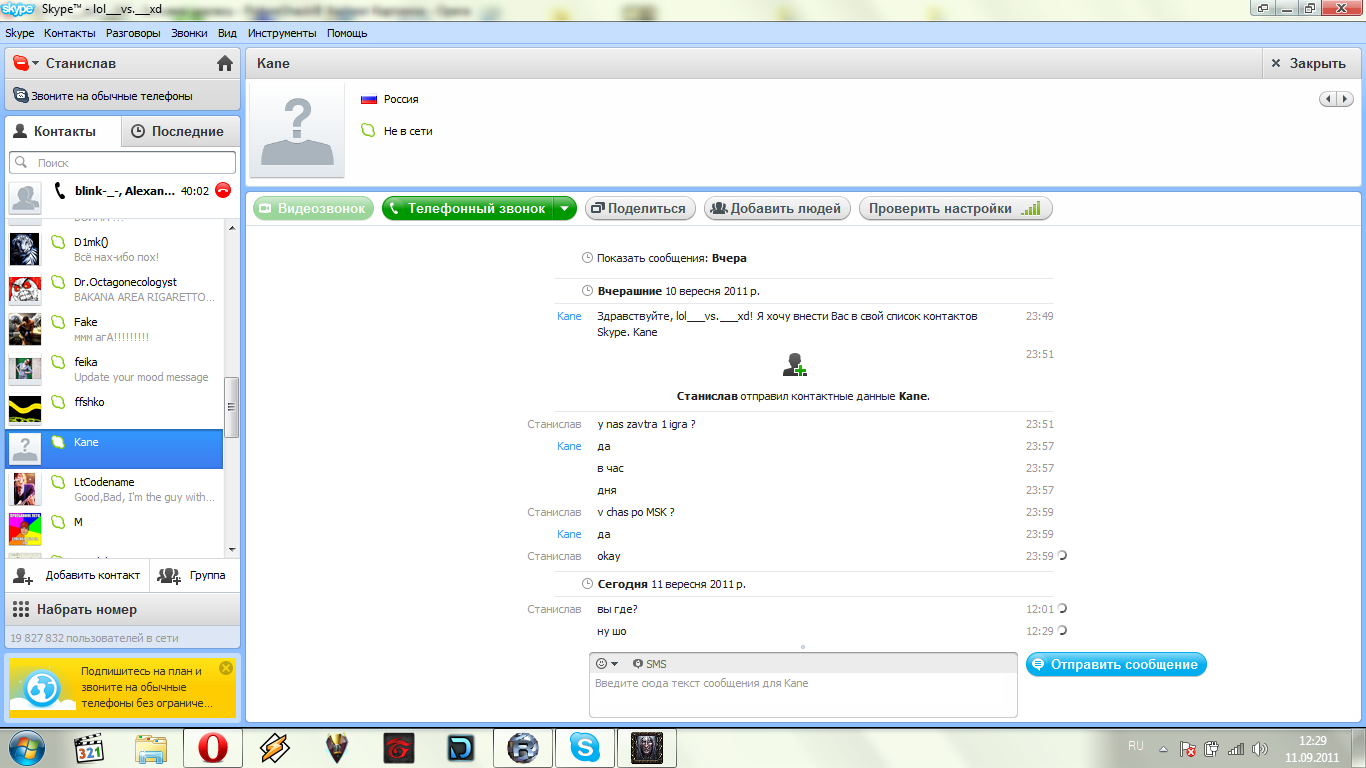
Task: End the blink-_- call with red hang-up icon
Action: point(223,190)
